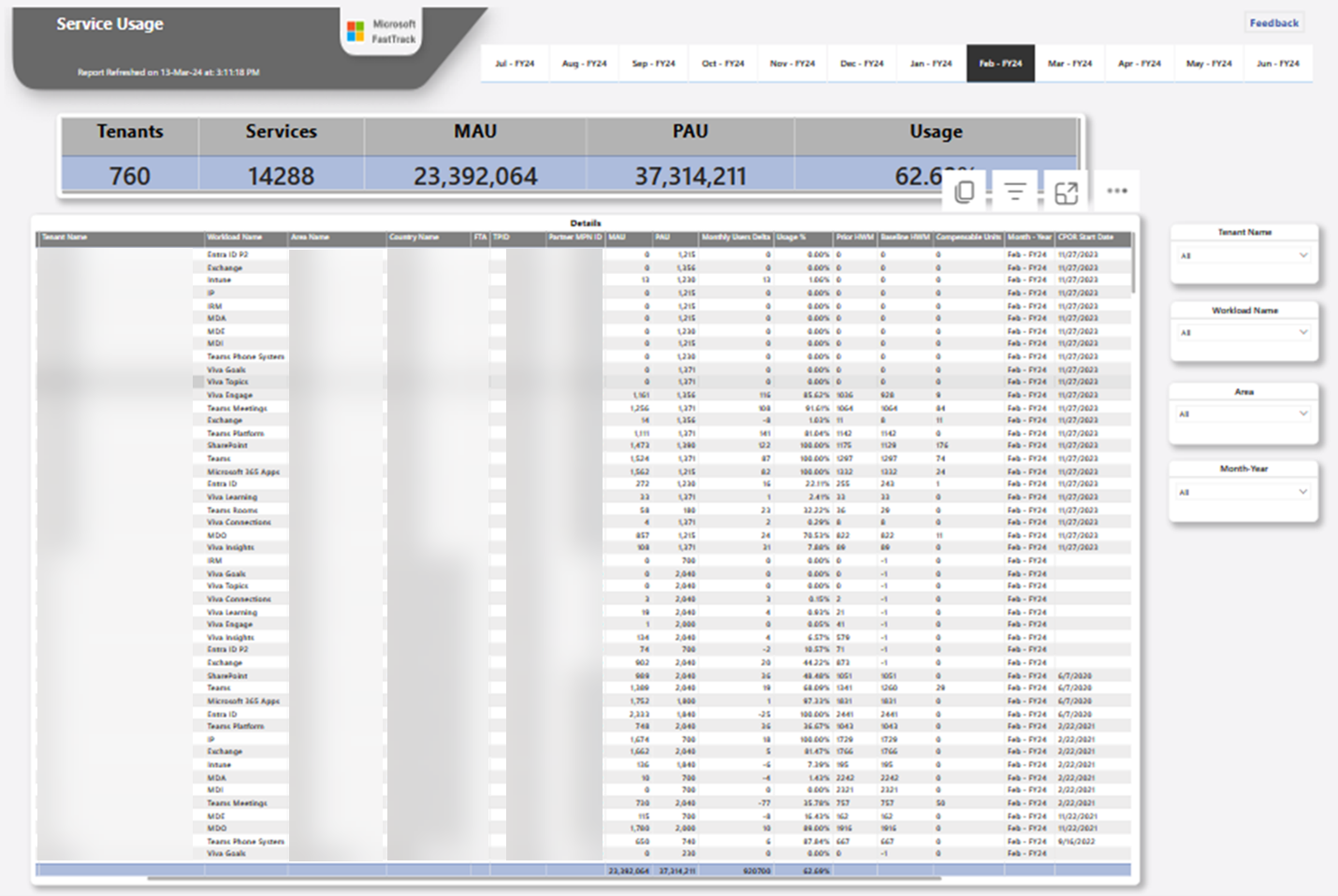1338x896 pixels.
Task: Click the Microsoft FastTrack logo
Action: pyautogui.click(x=382, y=32)
